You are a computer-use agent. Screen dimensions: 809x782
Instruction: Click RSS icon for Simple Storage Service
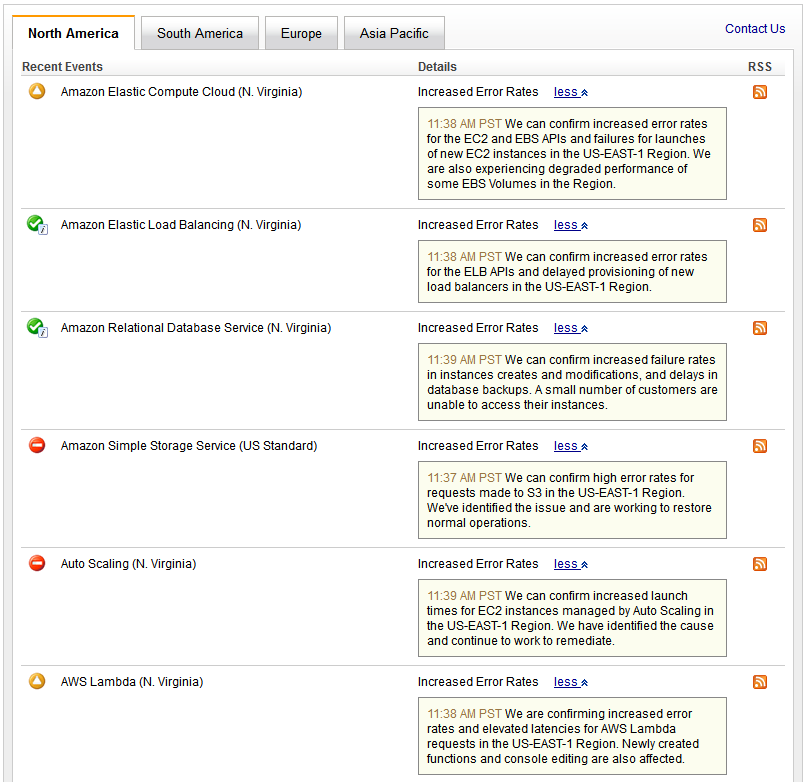(x=760, y=446)
